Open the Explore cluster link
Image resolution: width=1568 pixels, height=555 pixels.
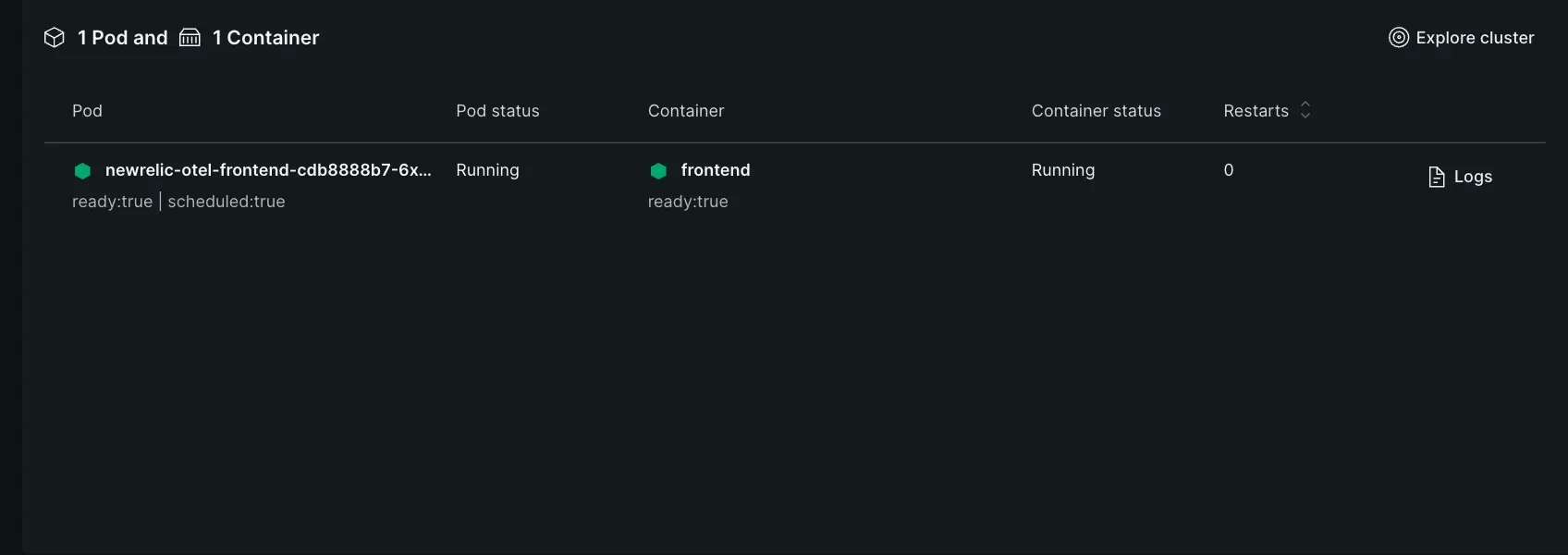[x=1475, y=38]
